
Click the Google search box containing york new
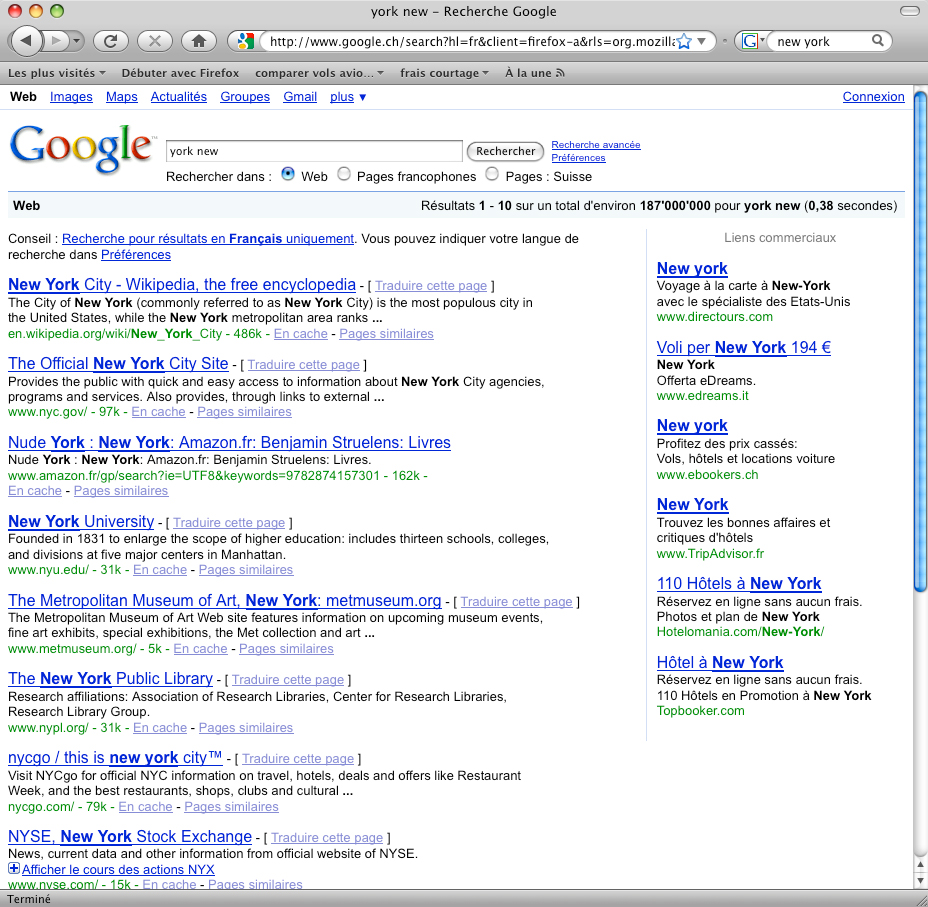(314, 151)
